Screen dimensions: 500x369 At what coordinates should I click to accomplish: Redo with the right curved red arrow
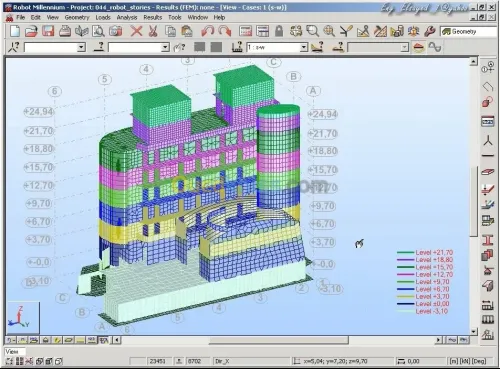[x=225, y=31]
